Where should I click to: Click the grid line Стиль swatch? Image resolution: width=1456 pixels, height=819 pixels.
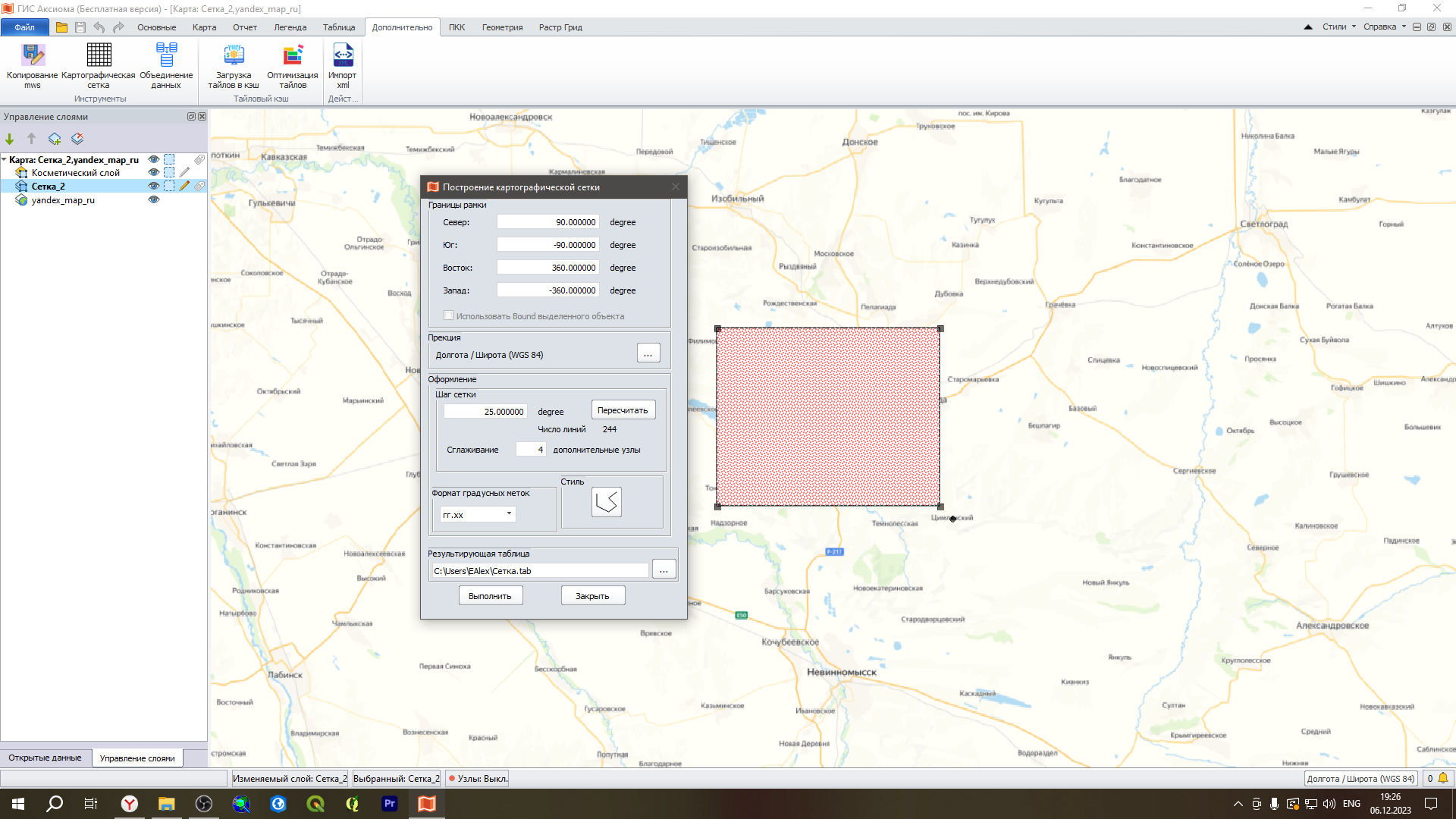click(x=606, y=502)
